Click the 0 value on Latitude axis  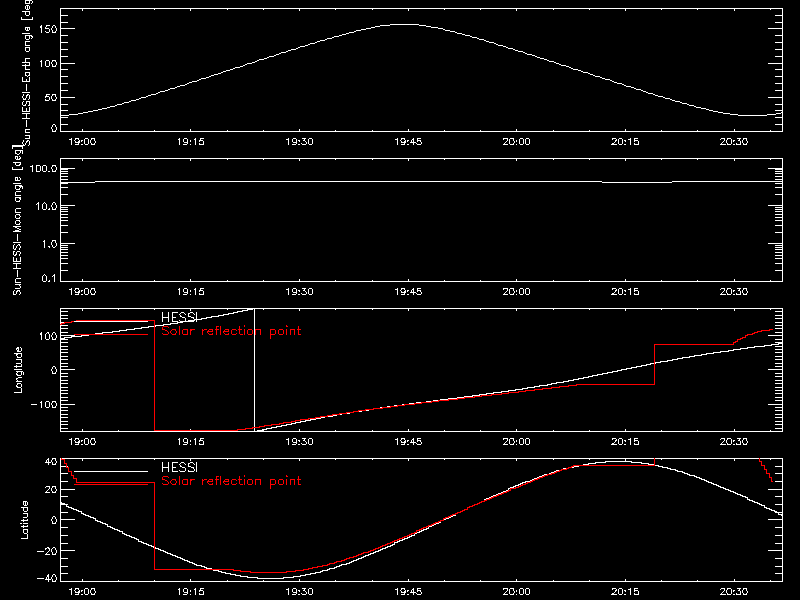tap(54, 520)
